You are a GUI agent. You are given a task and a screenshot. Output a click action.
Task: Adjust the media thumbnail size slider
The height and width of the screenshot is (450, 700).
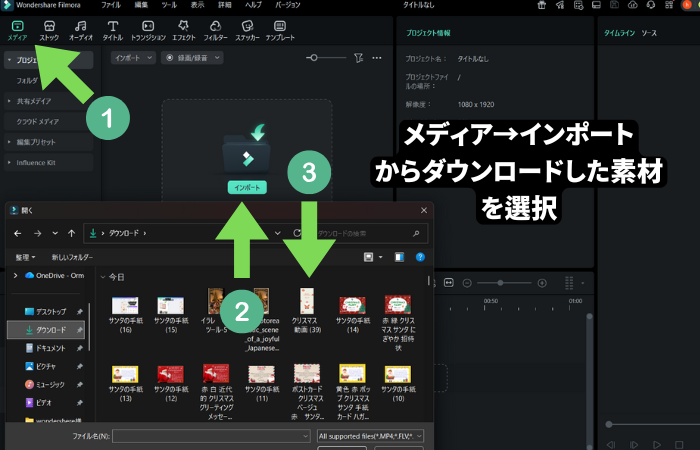(314, 59)
